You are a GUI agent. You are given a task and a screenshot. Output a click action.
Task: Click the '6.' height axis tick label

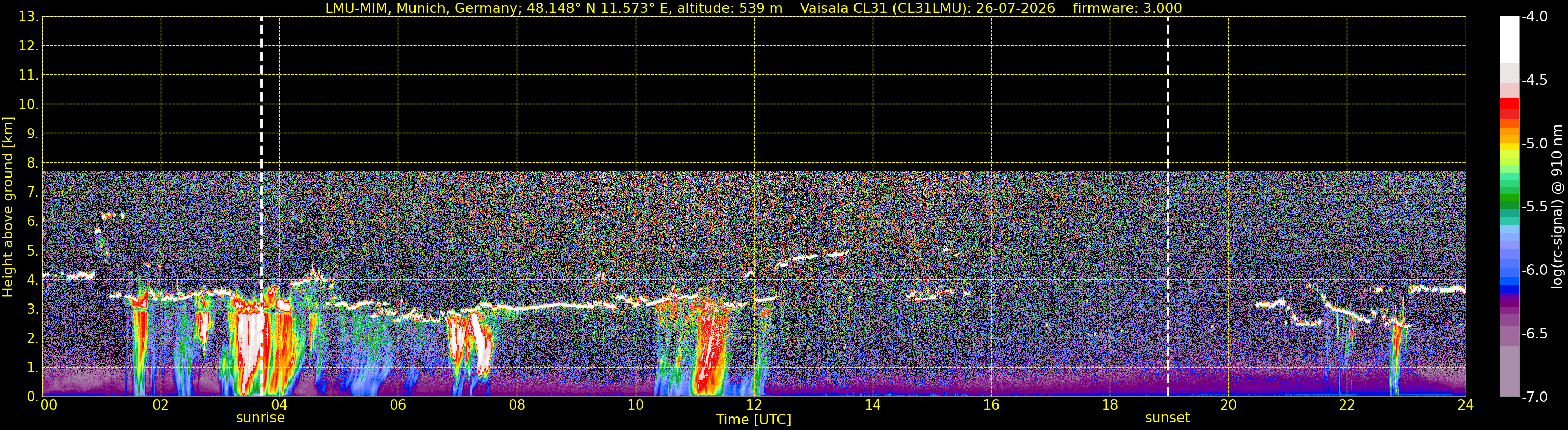click(33, 222)
